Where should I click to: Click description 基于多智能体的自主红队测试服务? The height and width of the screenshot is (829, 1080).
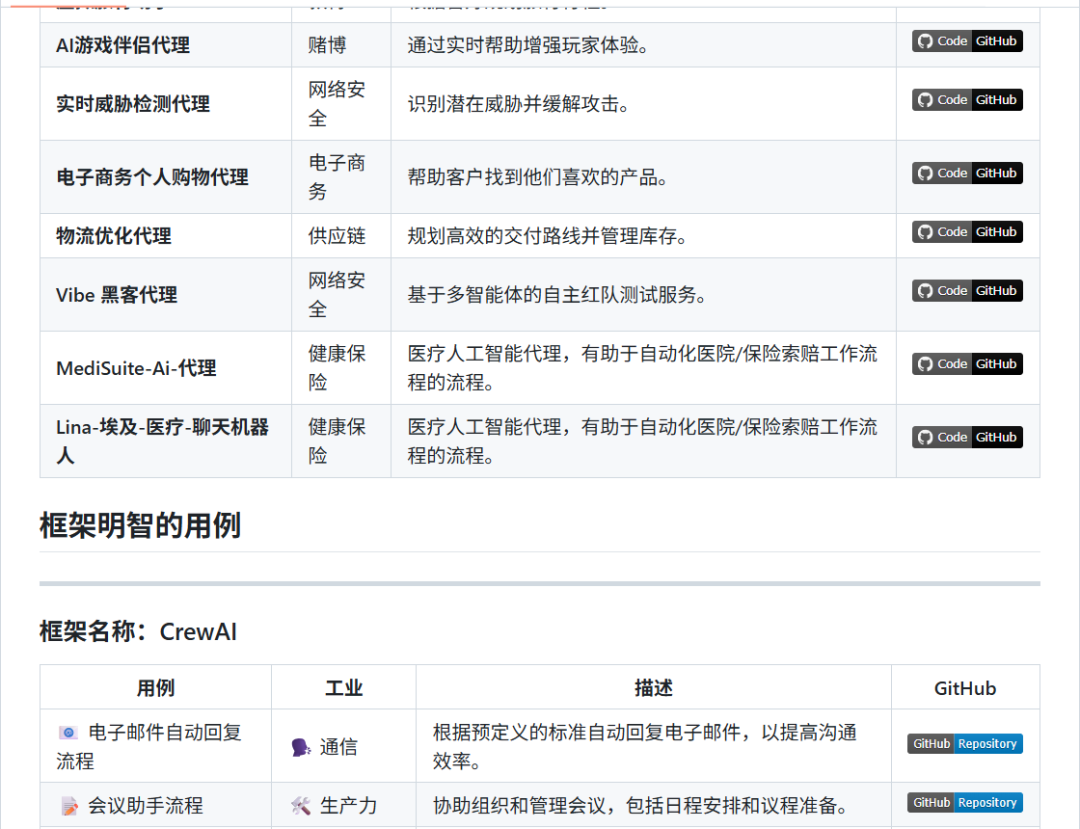557,295
